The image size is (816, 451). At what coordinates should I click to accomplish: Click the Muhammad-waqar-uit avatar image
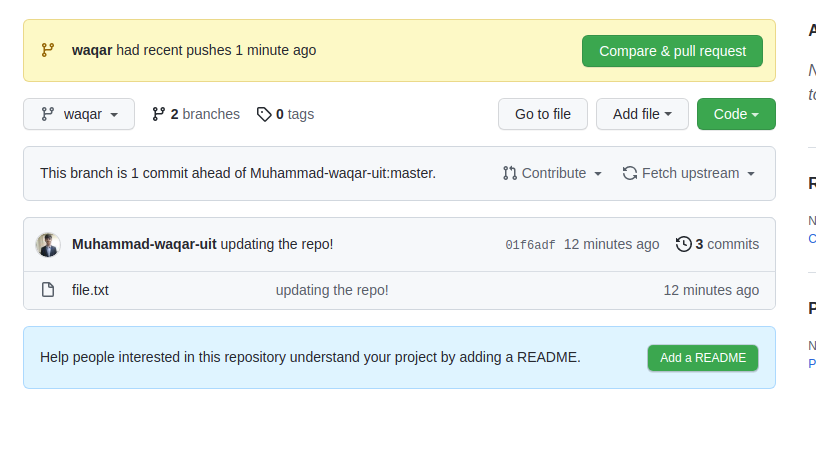48,244
